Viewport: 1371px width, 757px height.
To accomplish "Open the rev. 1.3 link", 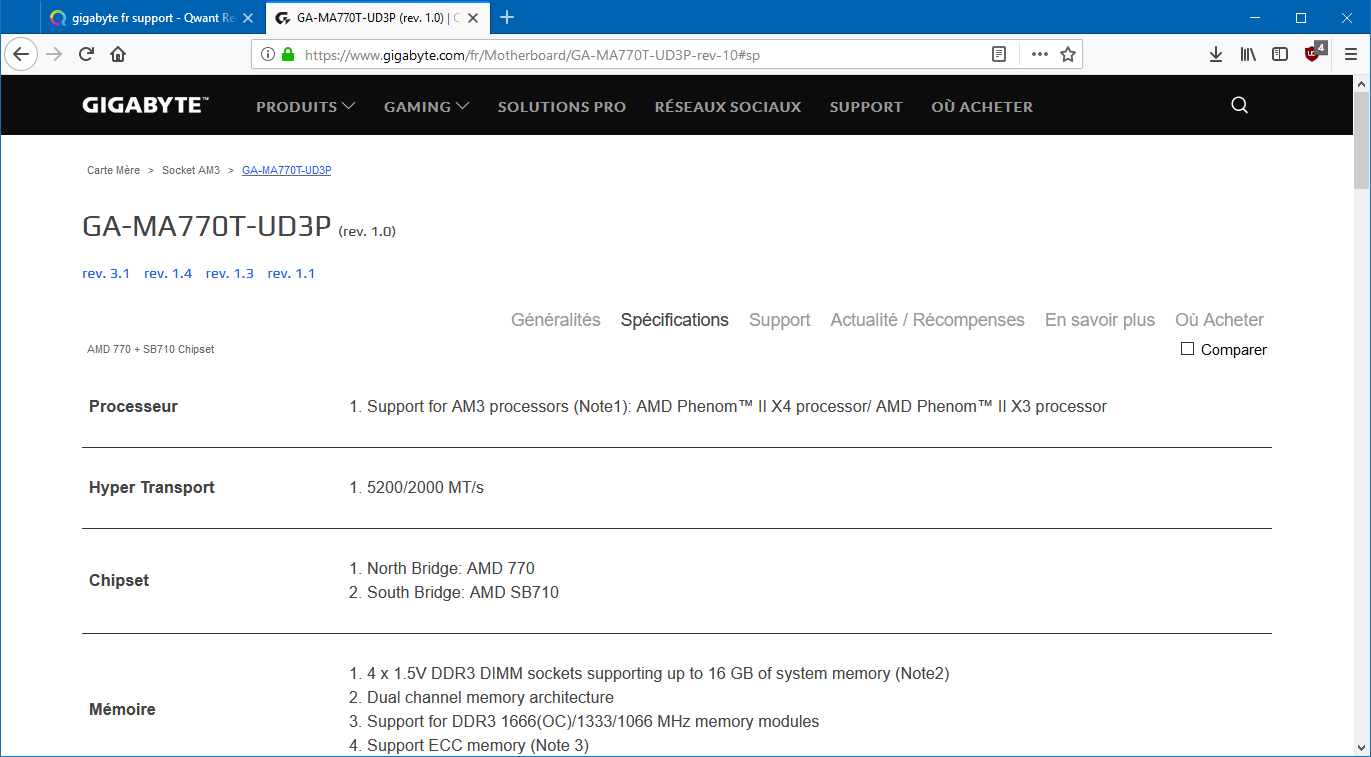I will [x=230, y=273].
